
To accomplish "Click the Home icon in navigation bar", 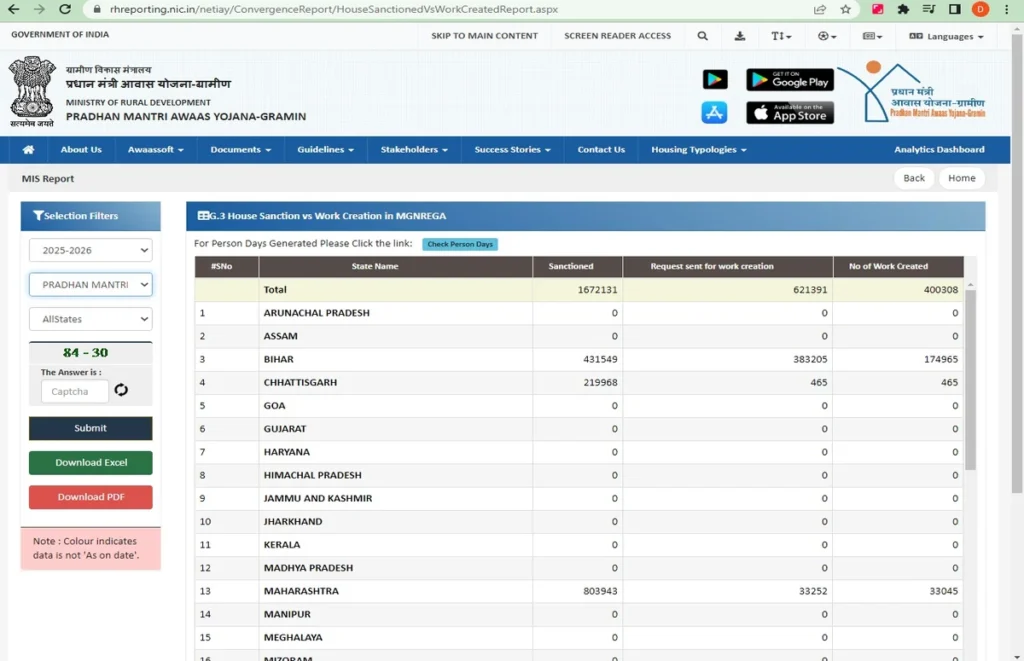I will pos(28,150).
